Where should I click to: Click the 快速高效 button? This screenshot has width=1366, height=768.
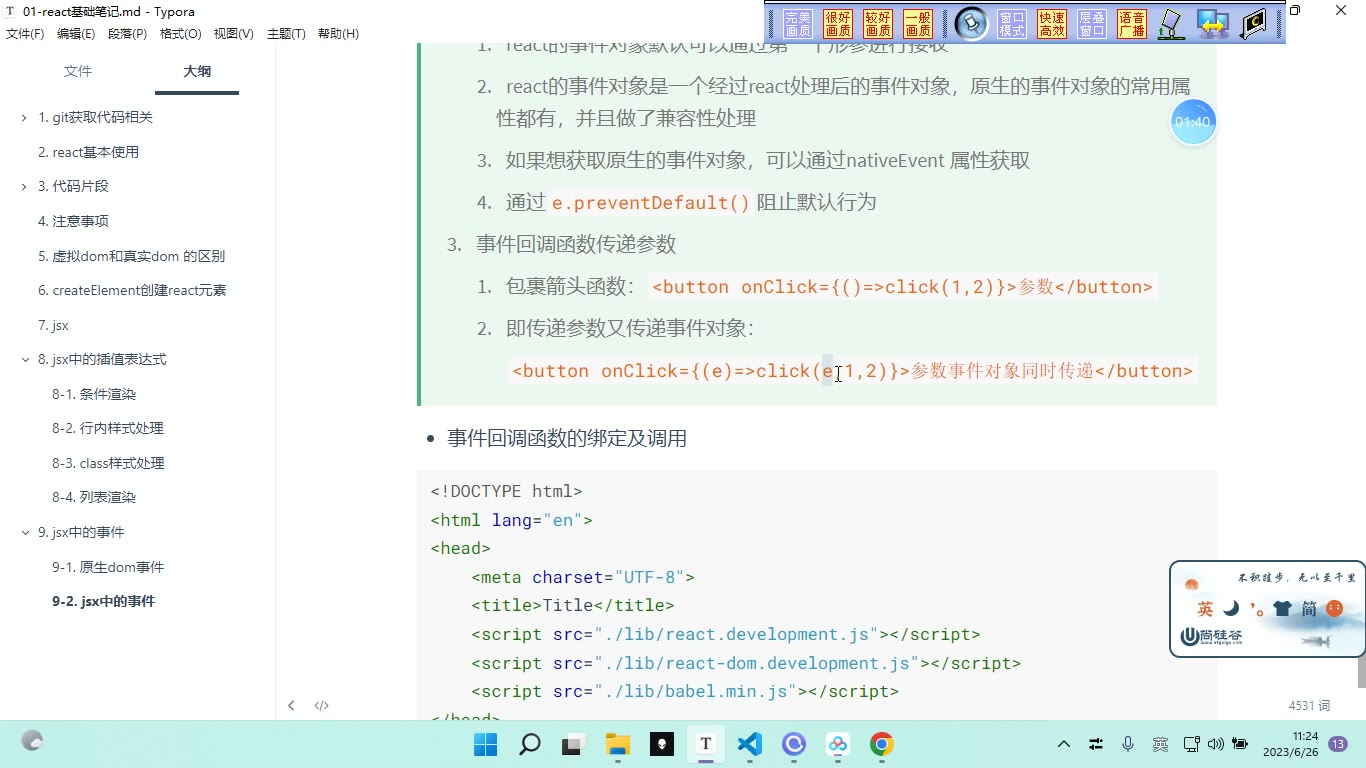click(1052, 24)
